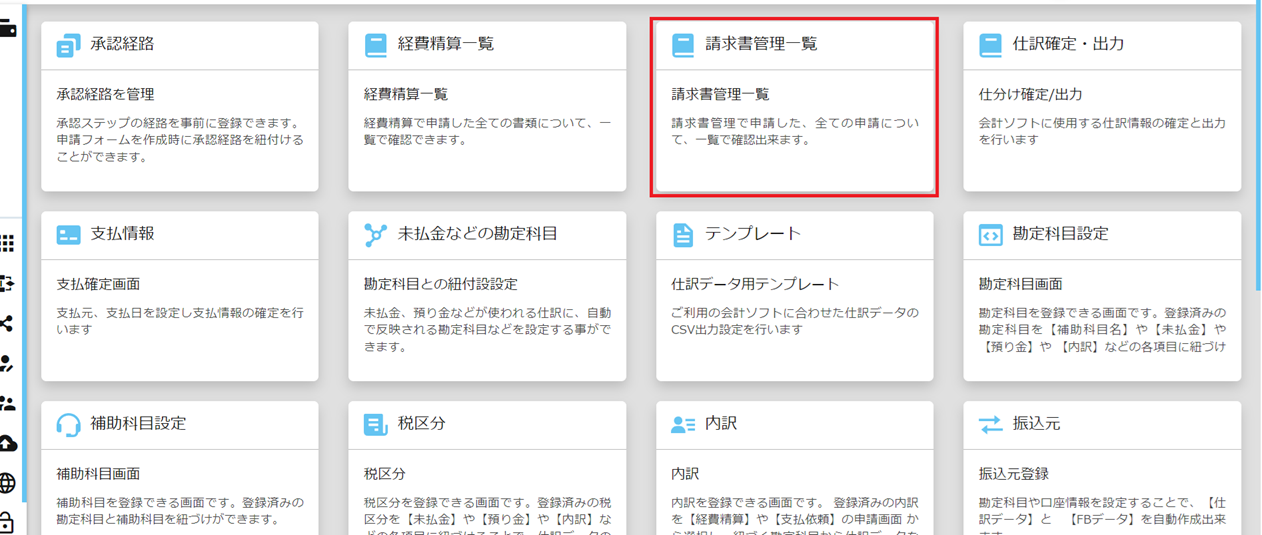Click the 未払金などの勘定科目 network icon

tap(375, 235)
